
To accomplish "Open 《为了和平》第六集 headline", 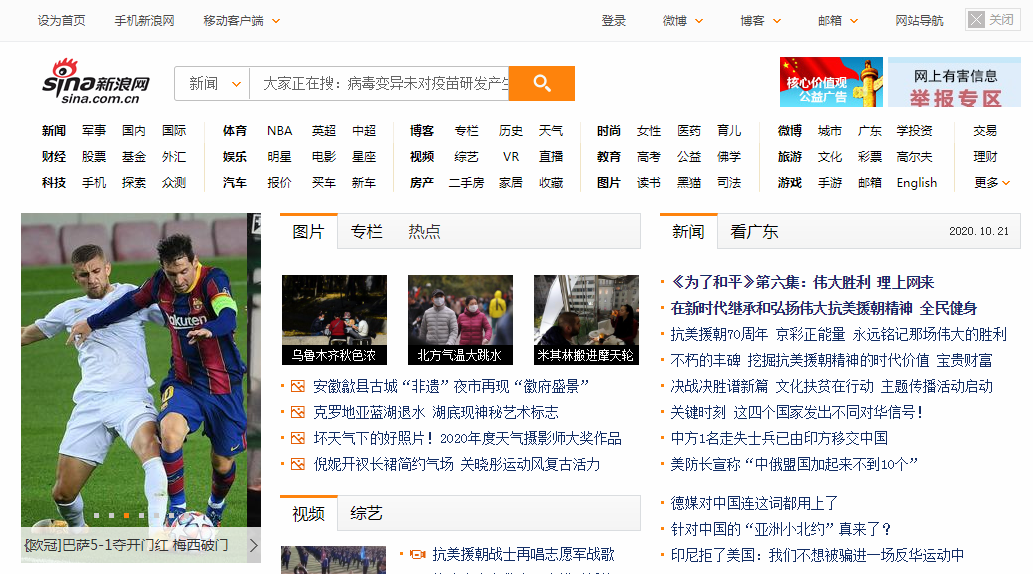I will pos(802,283).
